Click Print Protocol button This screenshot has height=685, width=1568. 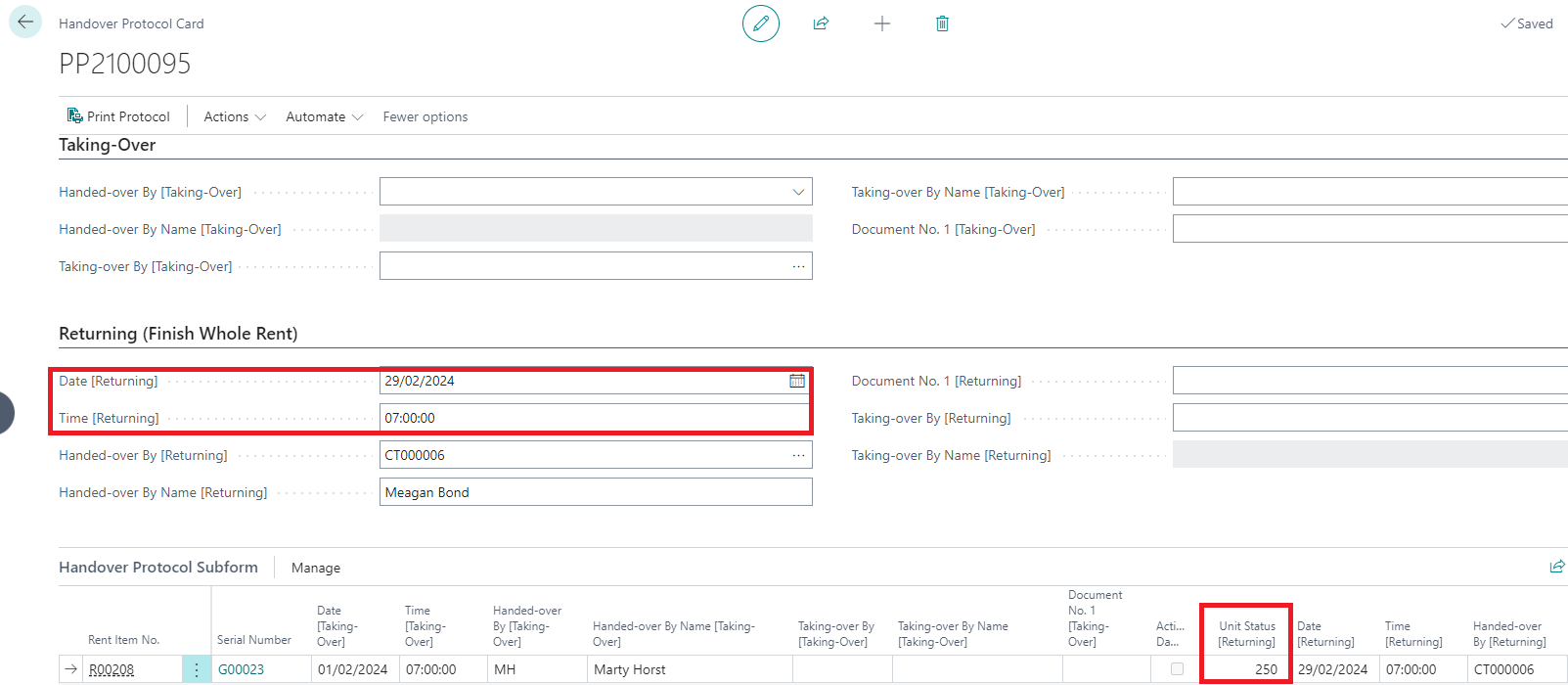click(x=118, y=116)
